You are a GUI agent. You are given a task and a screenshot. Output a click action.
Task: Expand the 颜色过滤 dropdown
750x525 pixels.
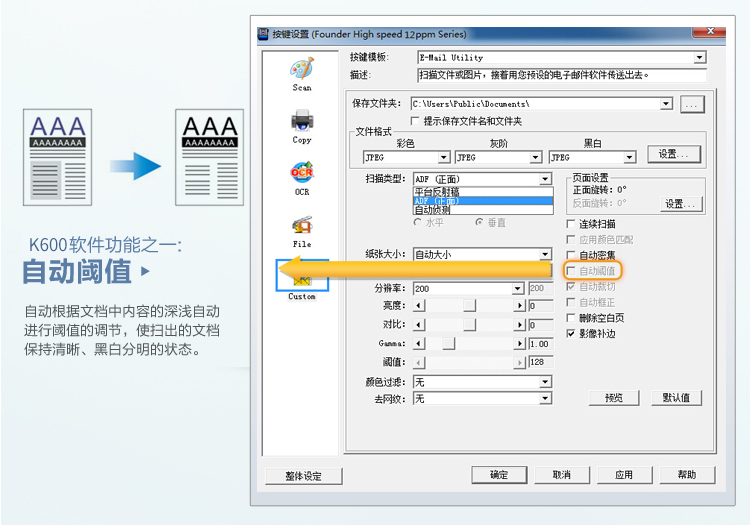tap(545, 382)
